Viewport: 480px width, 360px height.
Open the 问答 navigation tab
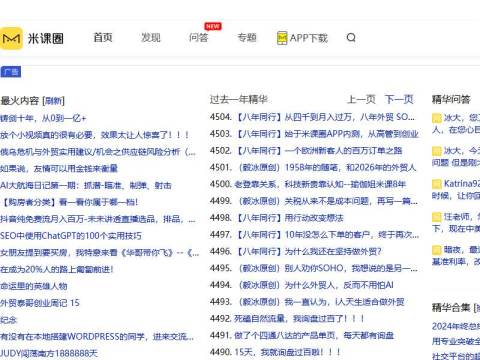(199, 38)
